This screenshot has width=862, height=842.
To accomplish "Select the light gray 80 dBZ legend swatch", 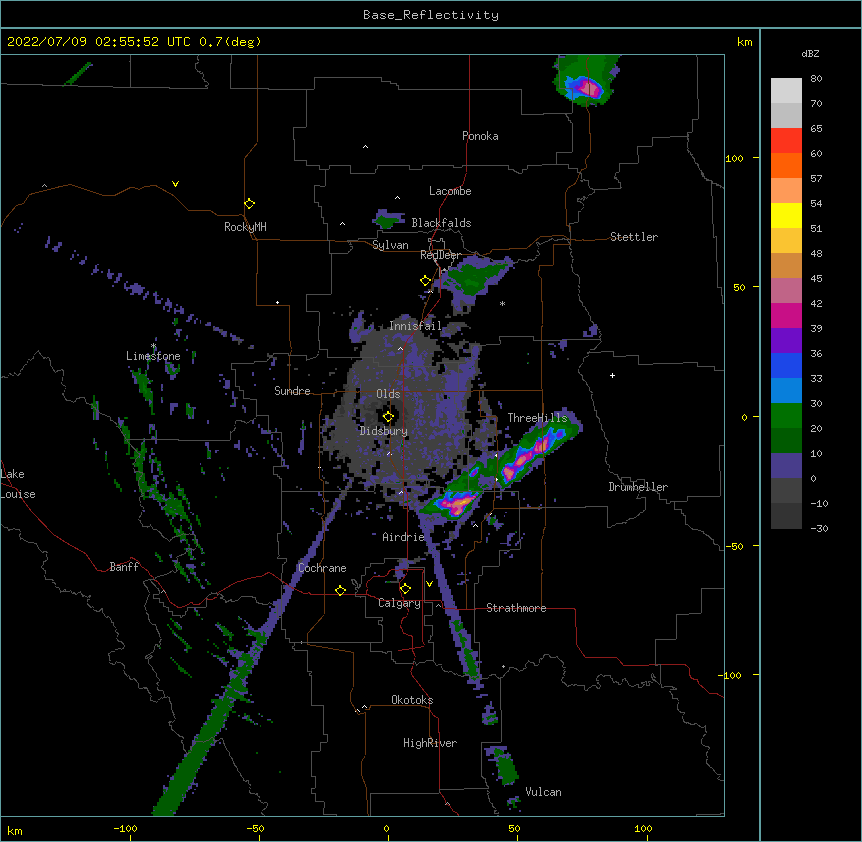I will pyautogui.click(x=786, y=90).
